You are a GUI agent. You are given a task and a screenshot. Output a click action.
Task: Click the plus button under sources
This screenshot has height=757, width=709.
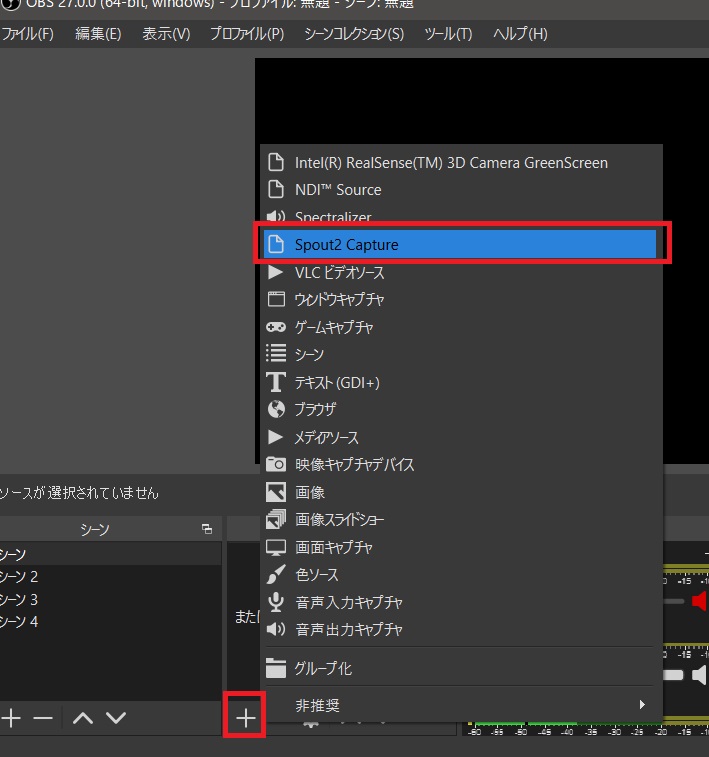click(245, 718)
